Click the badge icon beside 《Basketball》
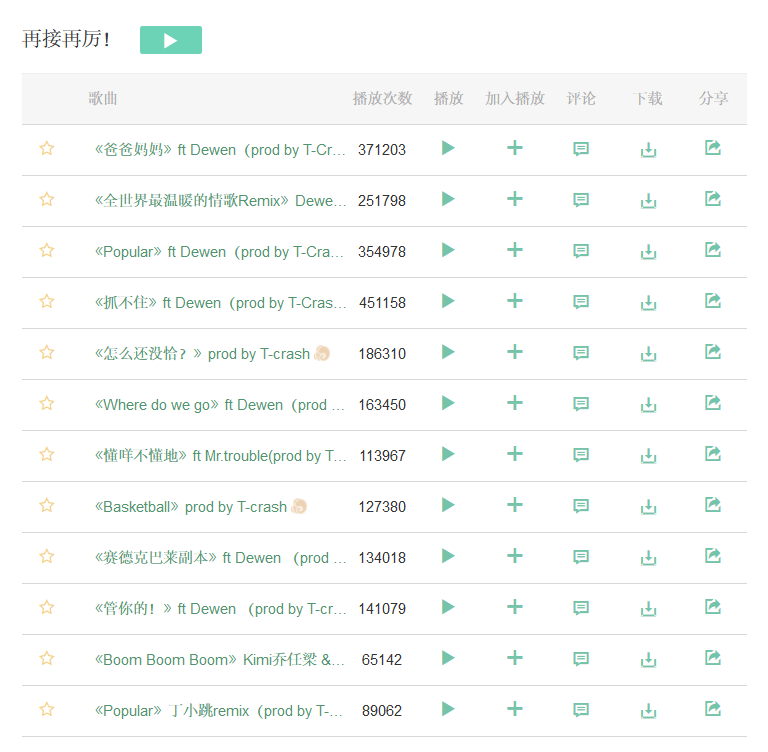Image resolution: width=768 pixels, height=752 pixels. (x=299, y=506)
